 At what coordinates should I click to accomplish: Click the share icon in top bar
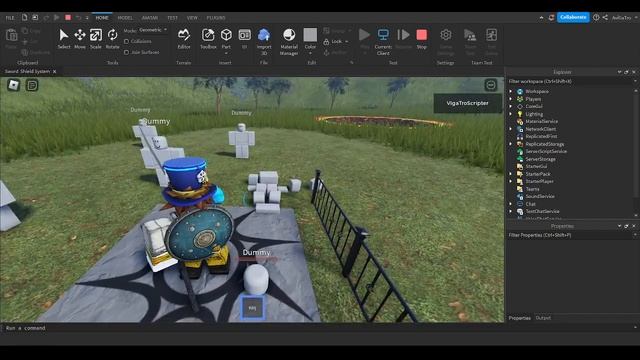pos(605,18)
